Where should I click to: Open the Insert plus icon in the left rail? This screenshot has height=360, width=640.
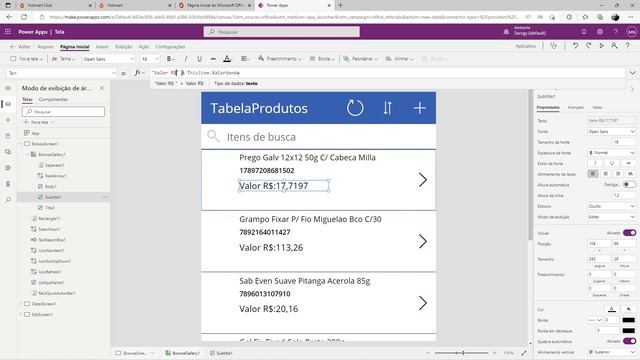point(8,120)
